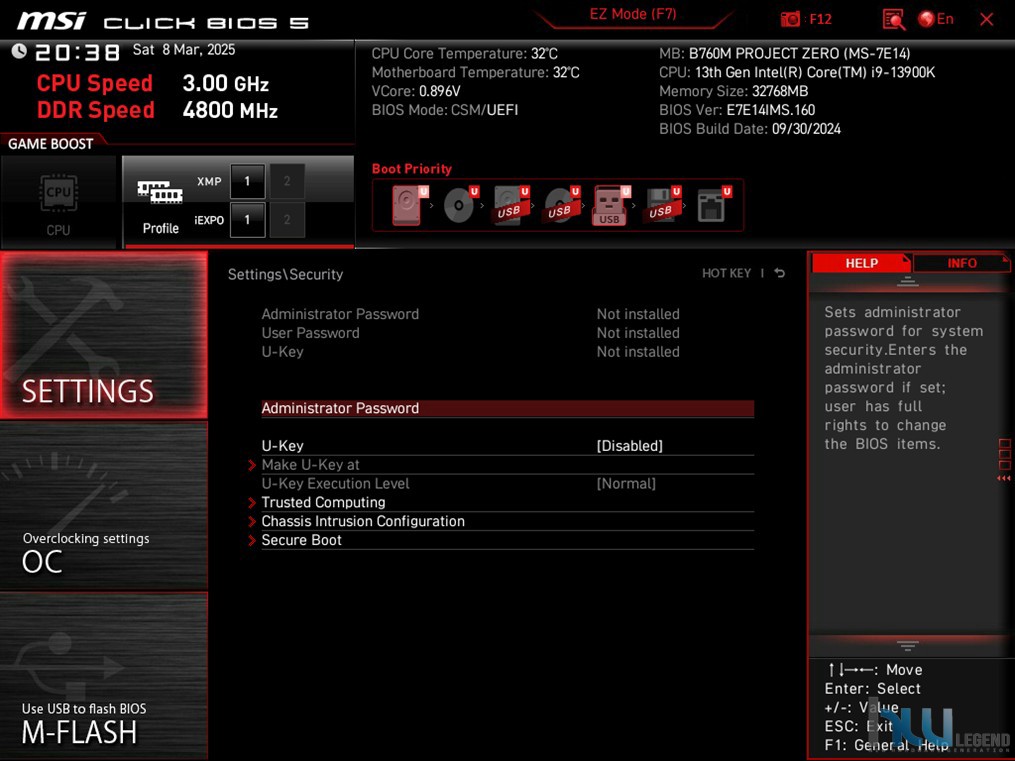The height and width of the screenshot is (761, 1015).
Task: Click the time 20:38 display
Action: pyautogui.click(x=78, y=52)
